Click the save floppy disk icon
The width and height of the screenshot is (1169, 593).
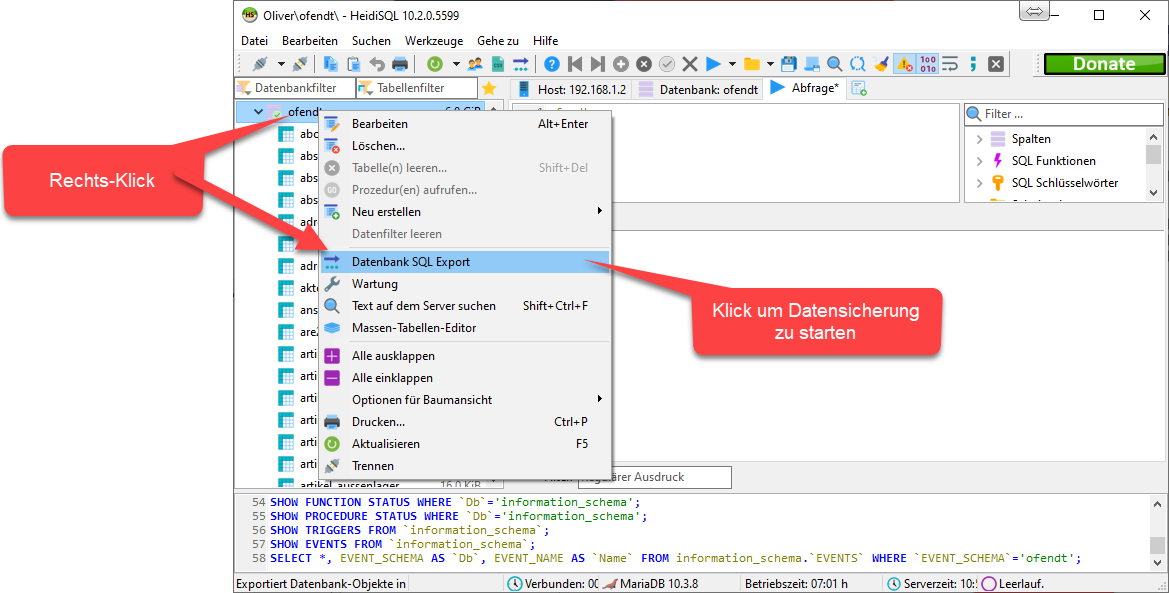789,64
